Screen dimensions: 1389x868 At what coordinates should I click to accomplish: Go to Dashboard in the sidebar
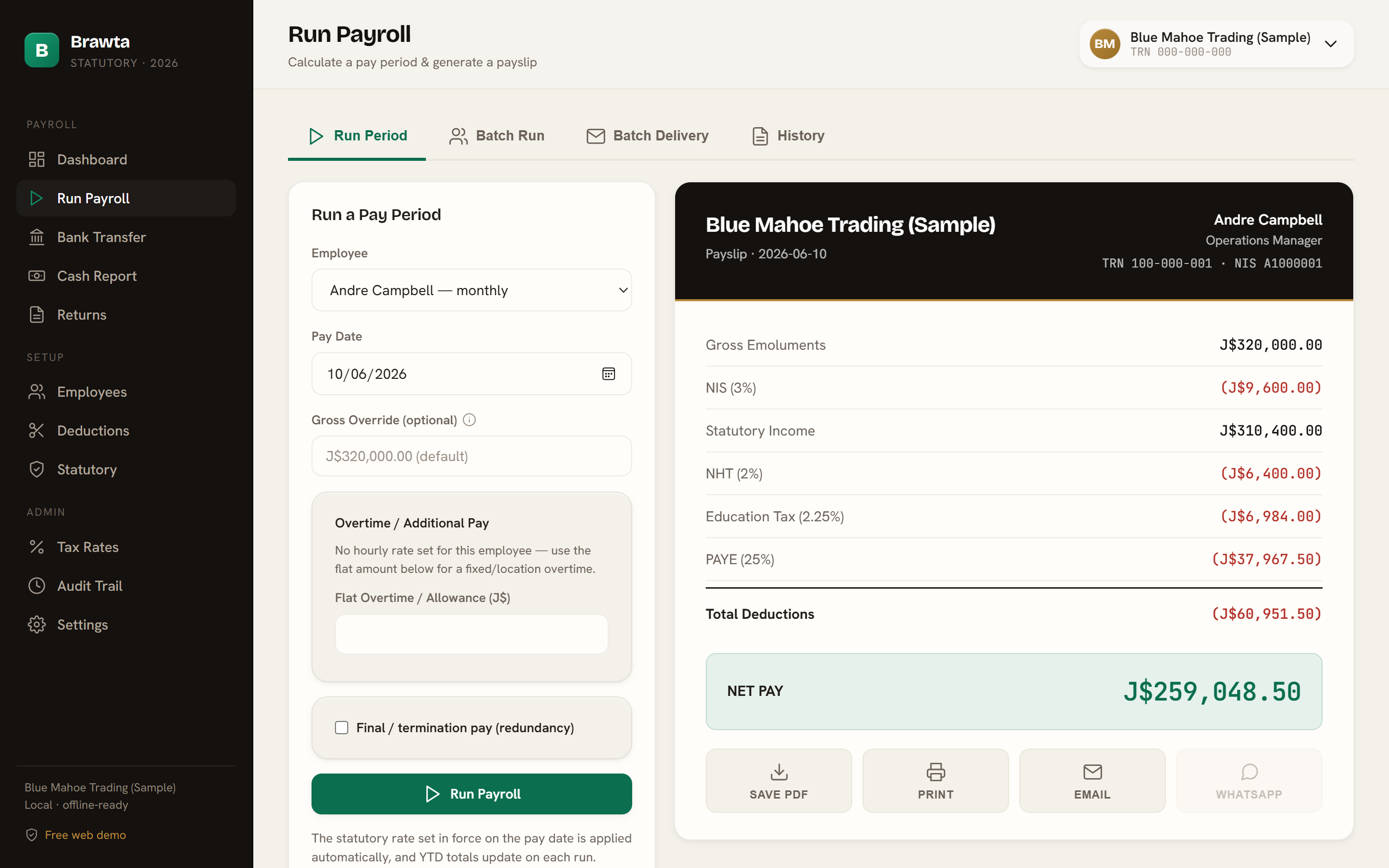126,159
